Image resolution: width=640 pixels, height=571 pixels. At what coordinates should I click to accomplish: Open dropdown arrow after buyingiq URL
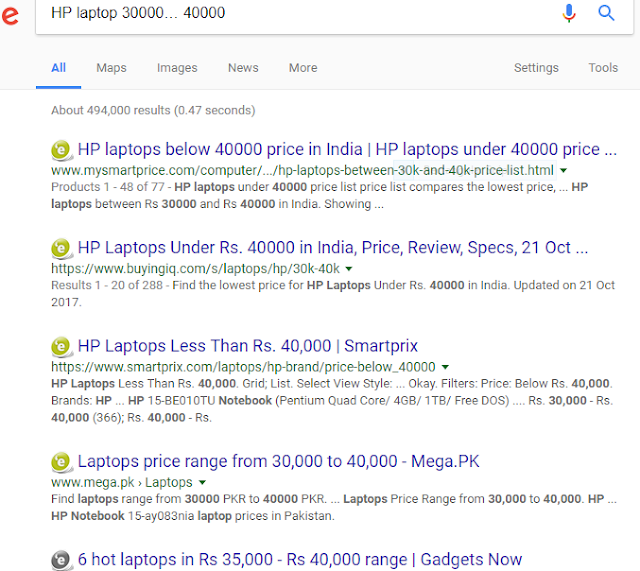(349, 269)
